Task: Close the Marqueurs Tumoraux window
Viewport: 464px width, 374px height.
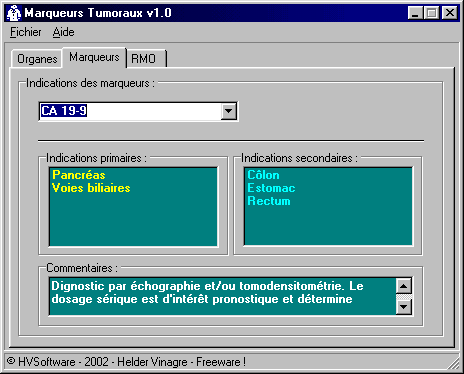Action: 450,13
